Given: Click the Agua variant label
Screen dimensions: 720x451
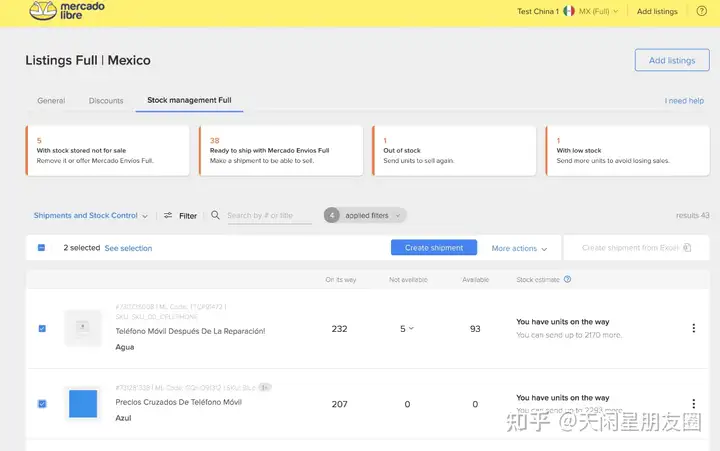Looking at the screenshot, I should coord(125,347).
